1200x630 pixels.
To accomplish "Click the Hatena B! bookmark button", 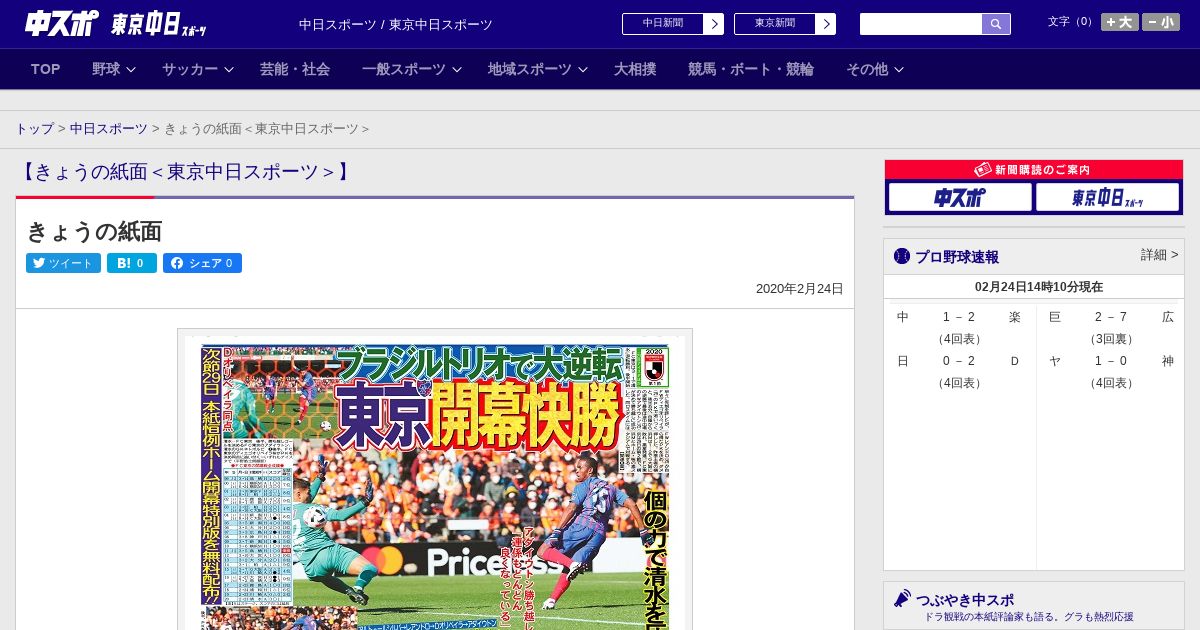I will 132,263.
